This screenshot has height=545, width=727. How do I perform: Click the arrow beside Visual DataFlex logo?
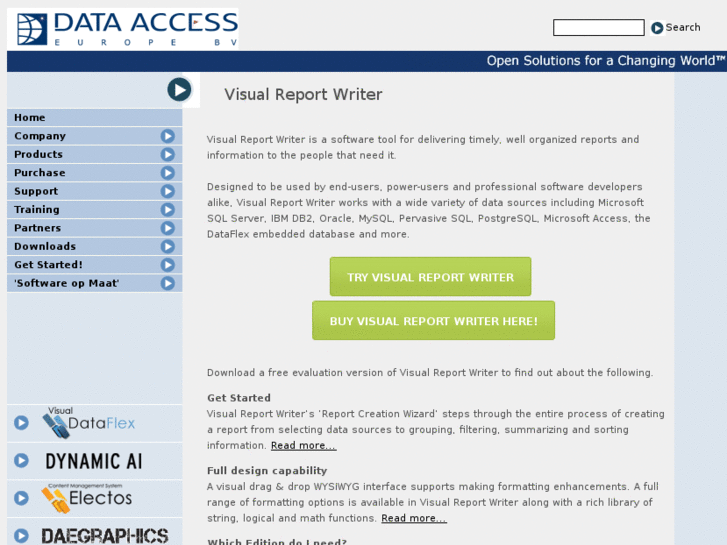click(x=21, y=423)
